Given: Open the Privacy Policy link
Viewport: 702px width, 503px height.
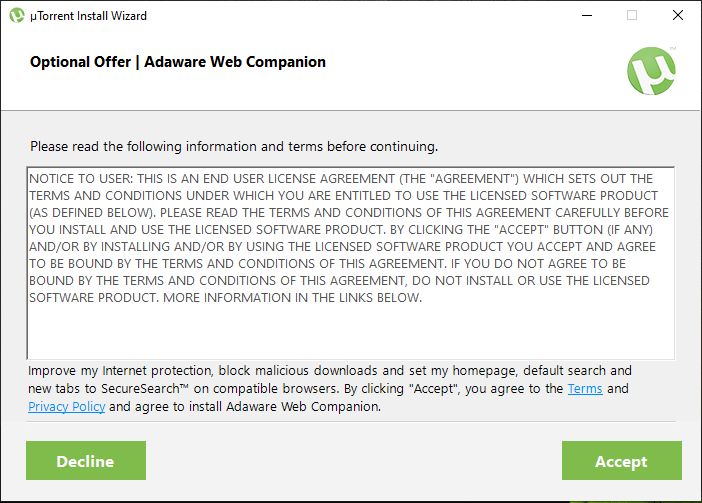Looking at the screenshot, I should point(67,406).
